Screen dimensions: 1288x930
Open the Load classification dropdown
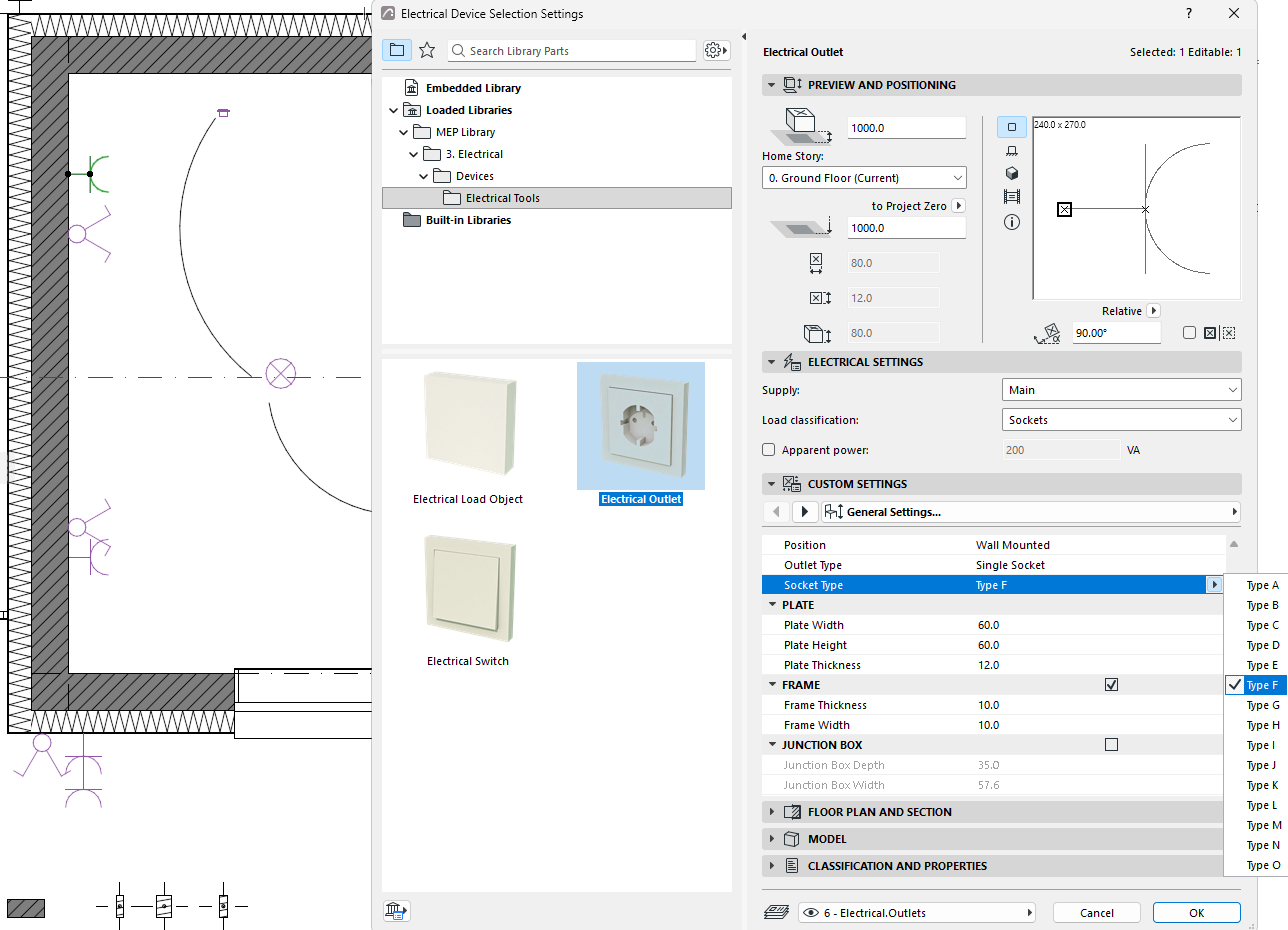click(x=1121, y=420)
